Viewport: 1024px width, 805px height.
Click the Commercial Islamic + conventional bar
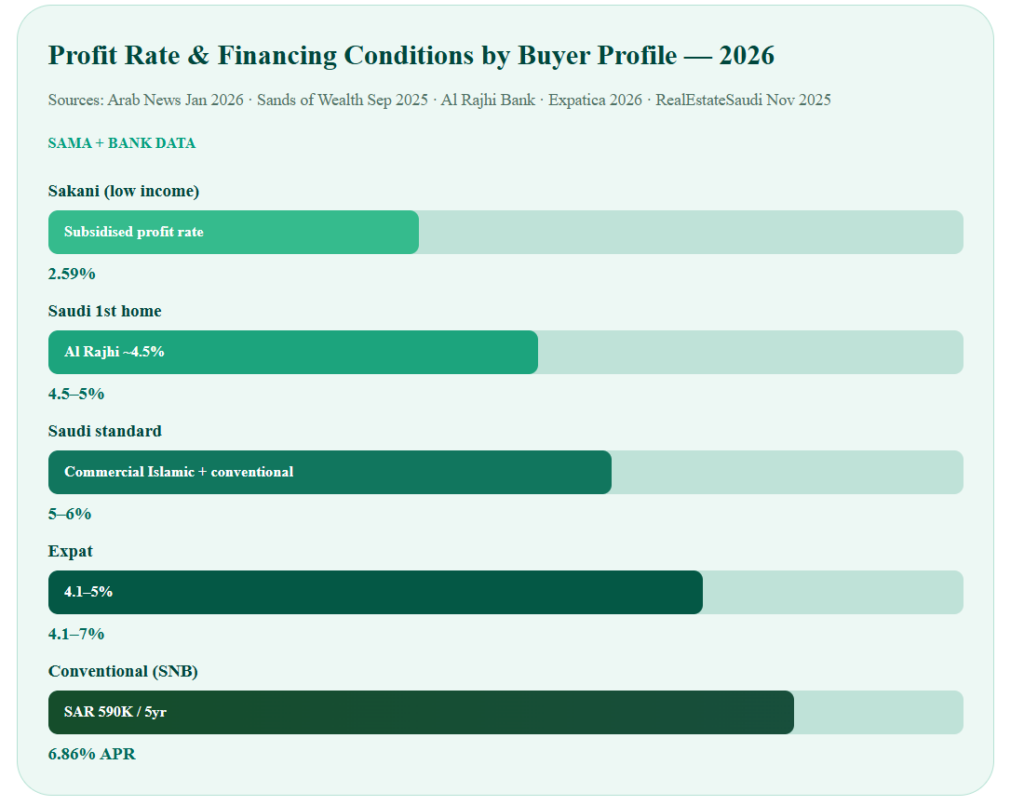click(x=330, y=472)
